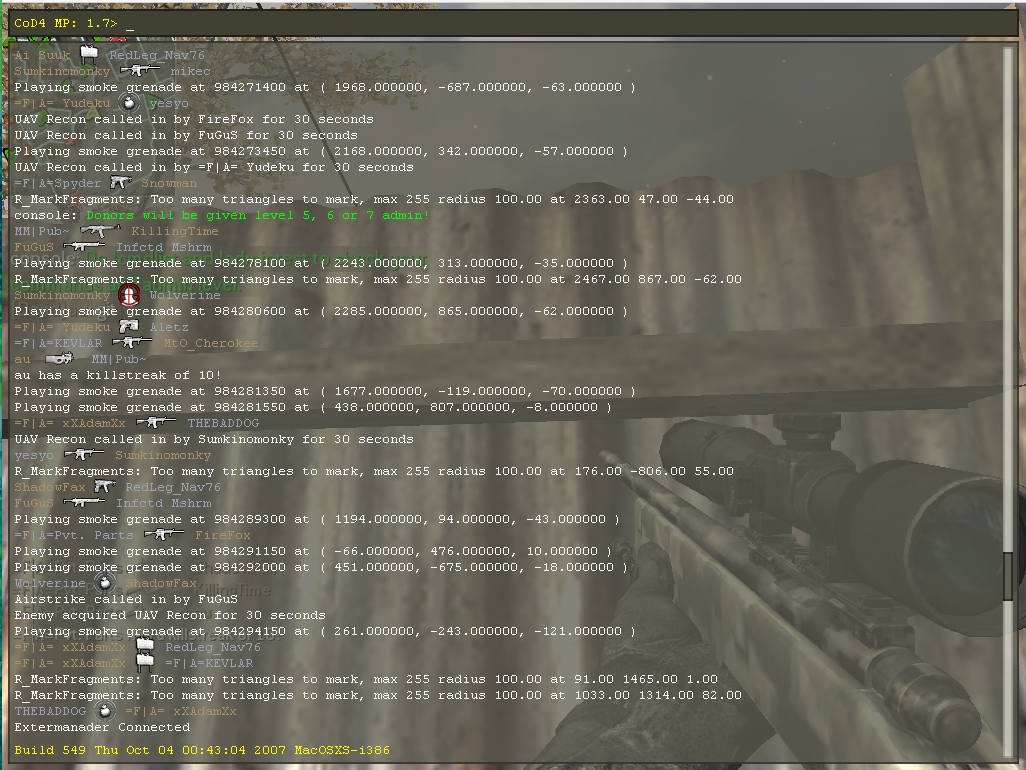Screen dimensions: 1026x770
Task: Click the rifle icon between MM|Pub~ and KillingTime
Action: [x=100, y=230]
